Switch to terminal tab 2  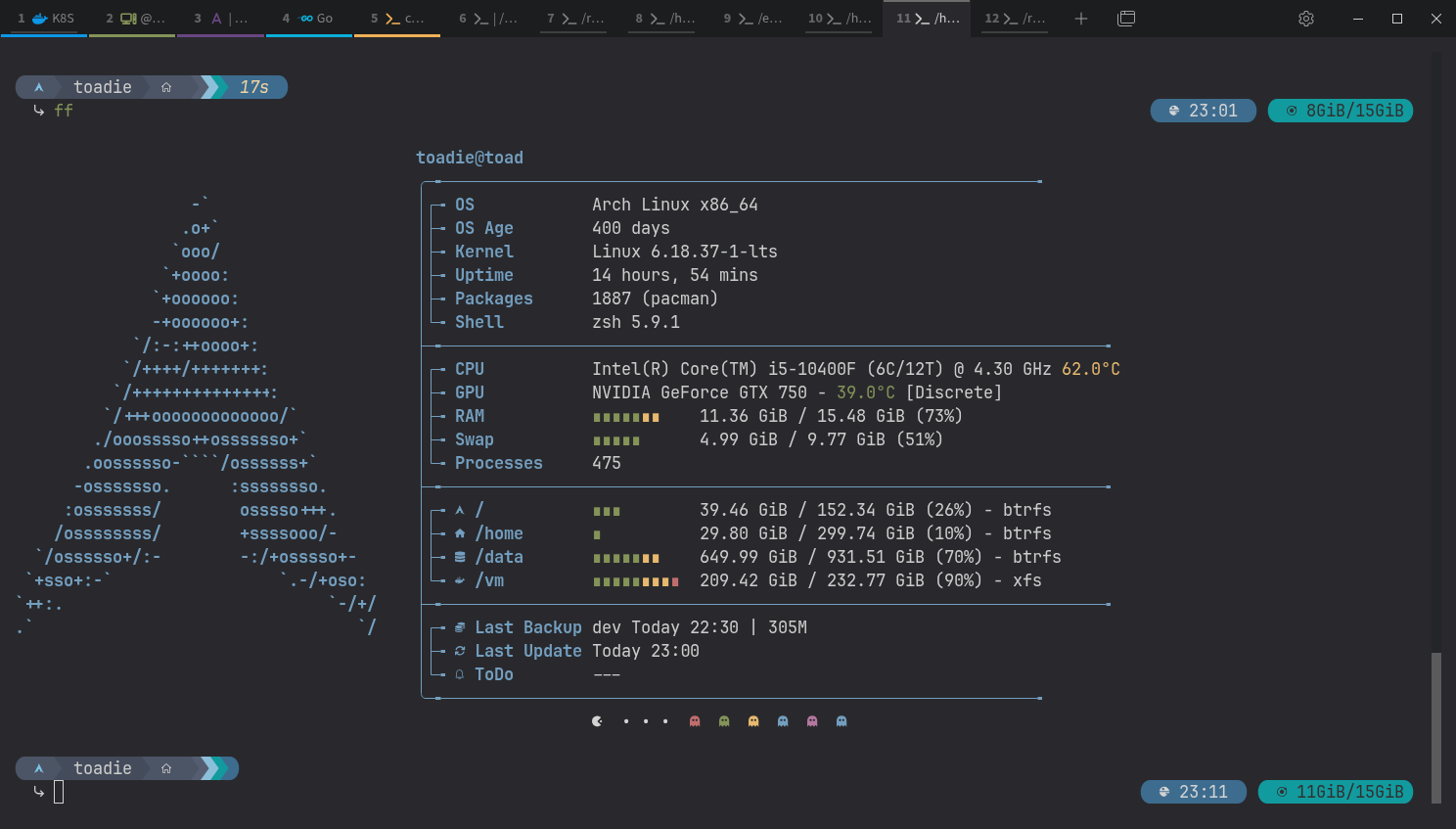pos(133,19)
